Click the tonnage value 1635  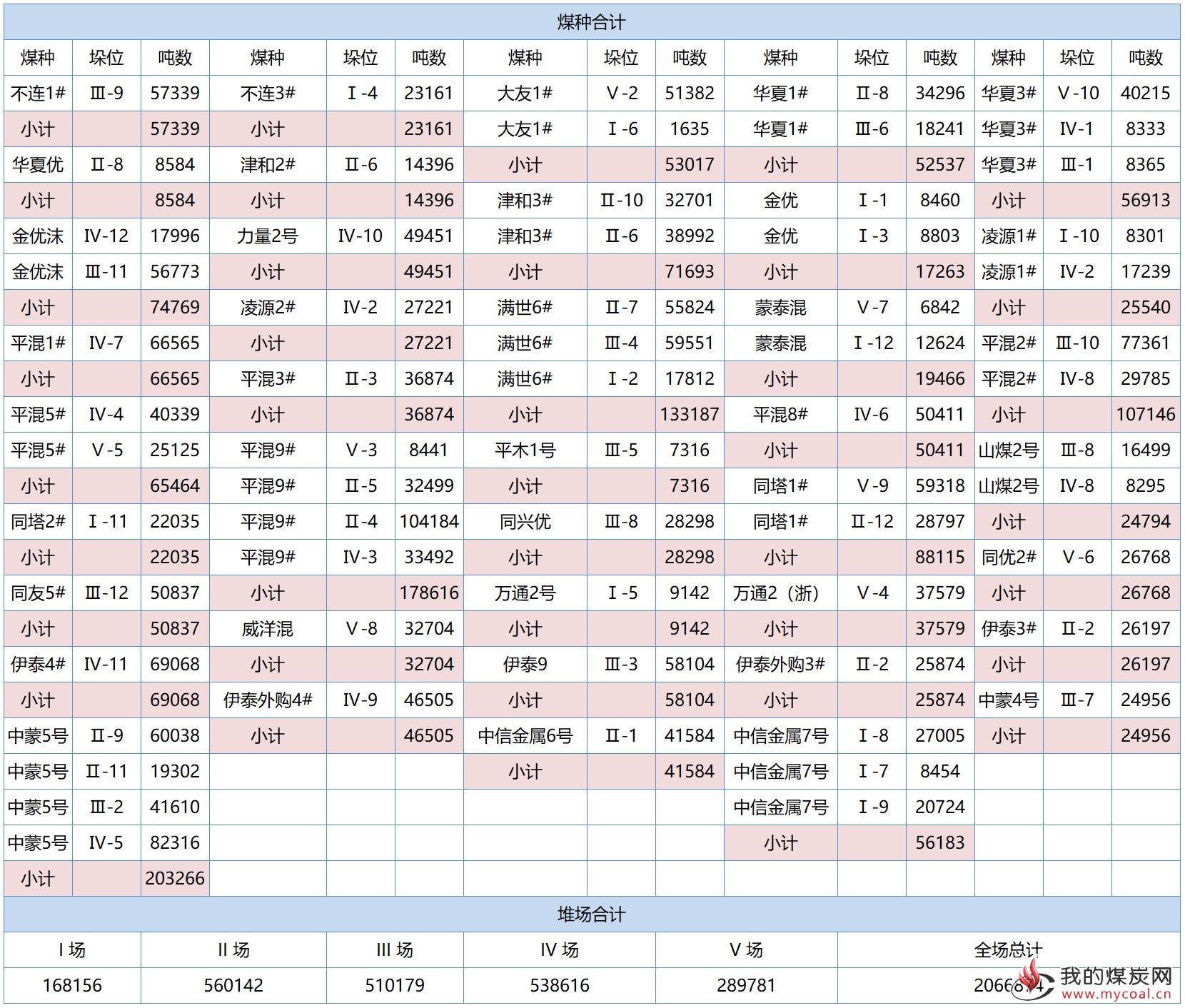pyautogui.click(x=690, y=128)
